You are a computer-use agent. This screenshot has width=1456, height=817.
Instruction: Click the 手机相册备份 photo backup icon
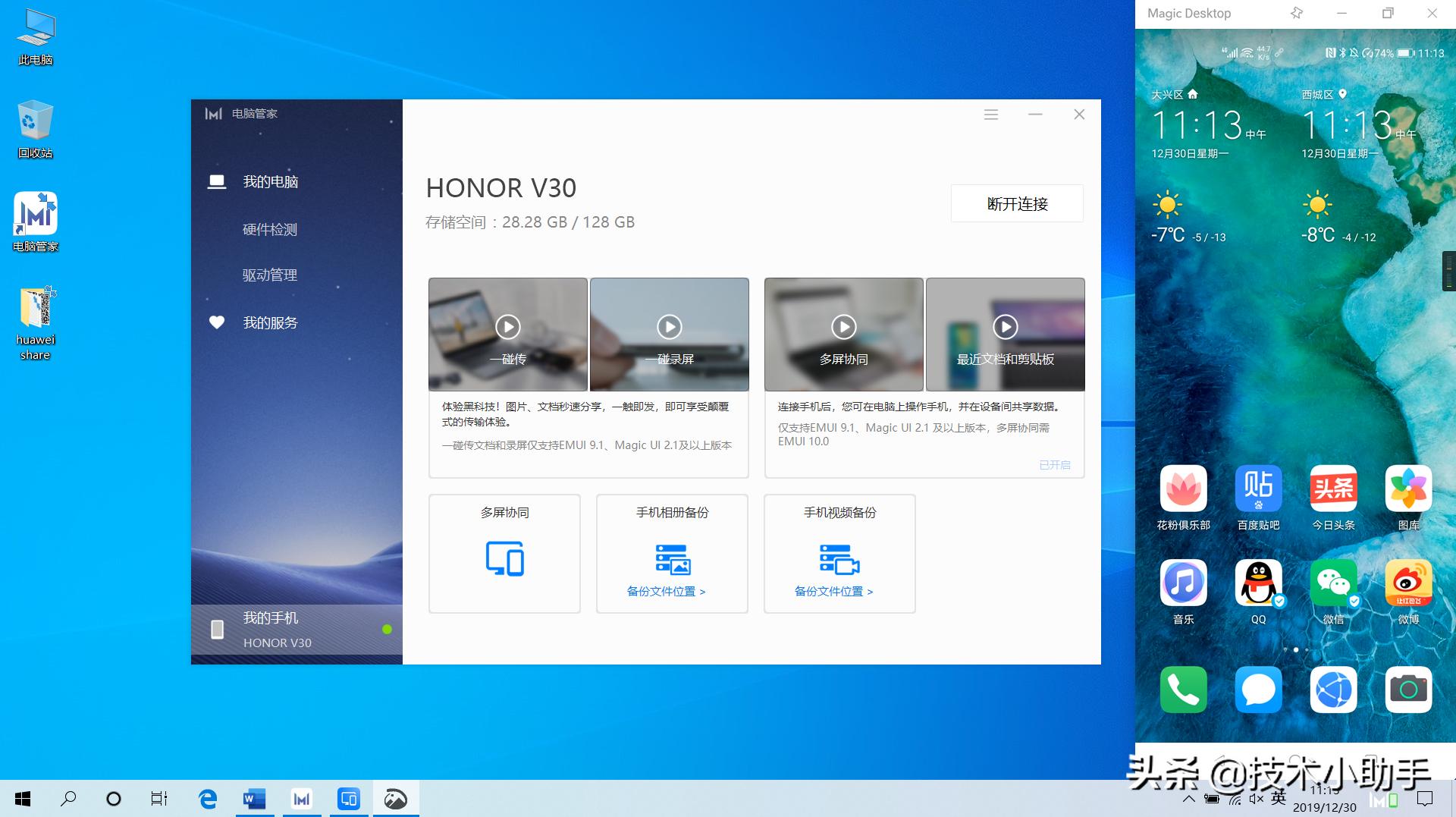[x=673, y=558]
